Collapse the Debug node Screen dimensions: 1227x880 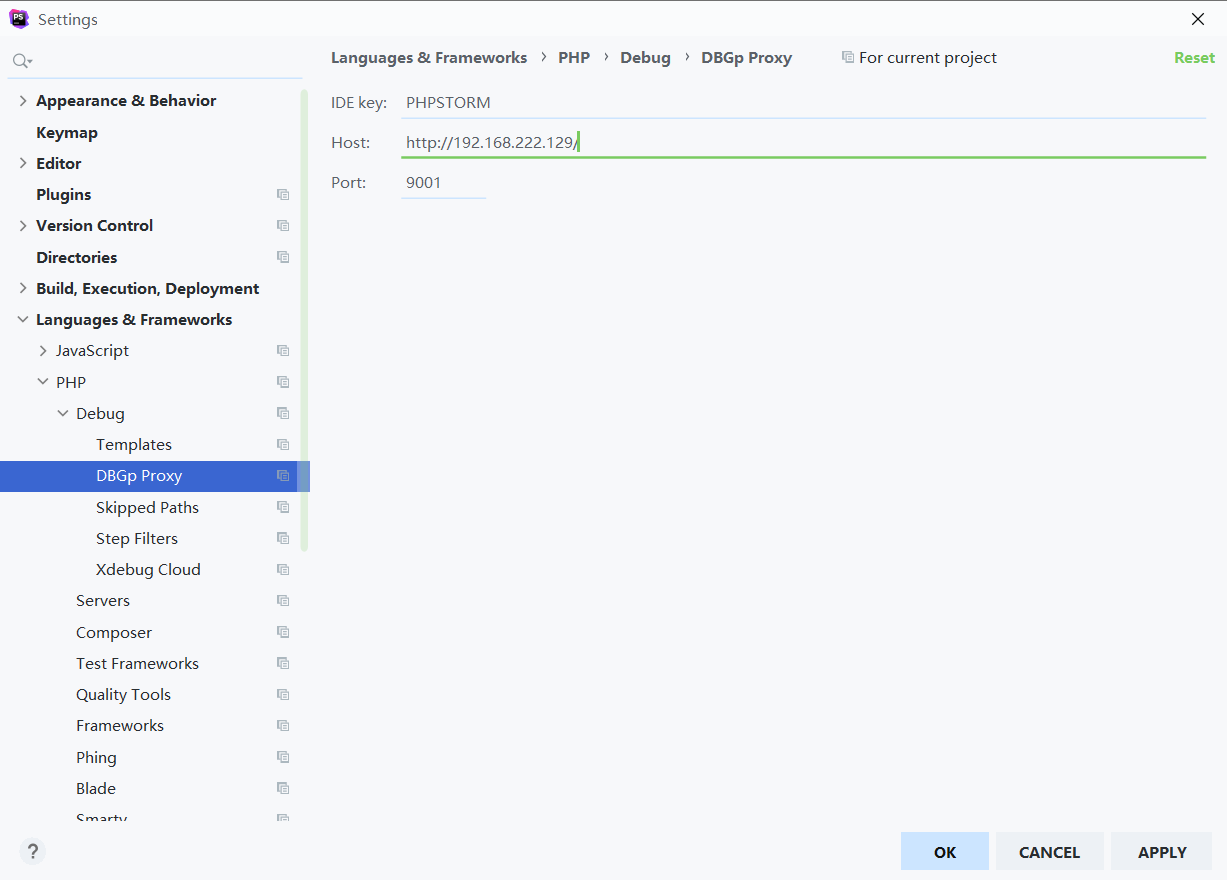(x=63, y=413)
